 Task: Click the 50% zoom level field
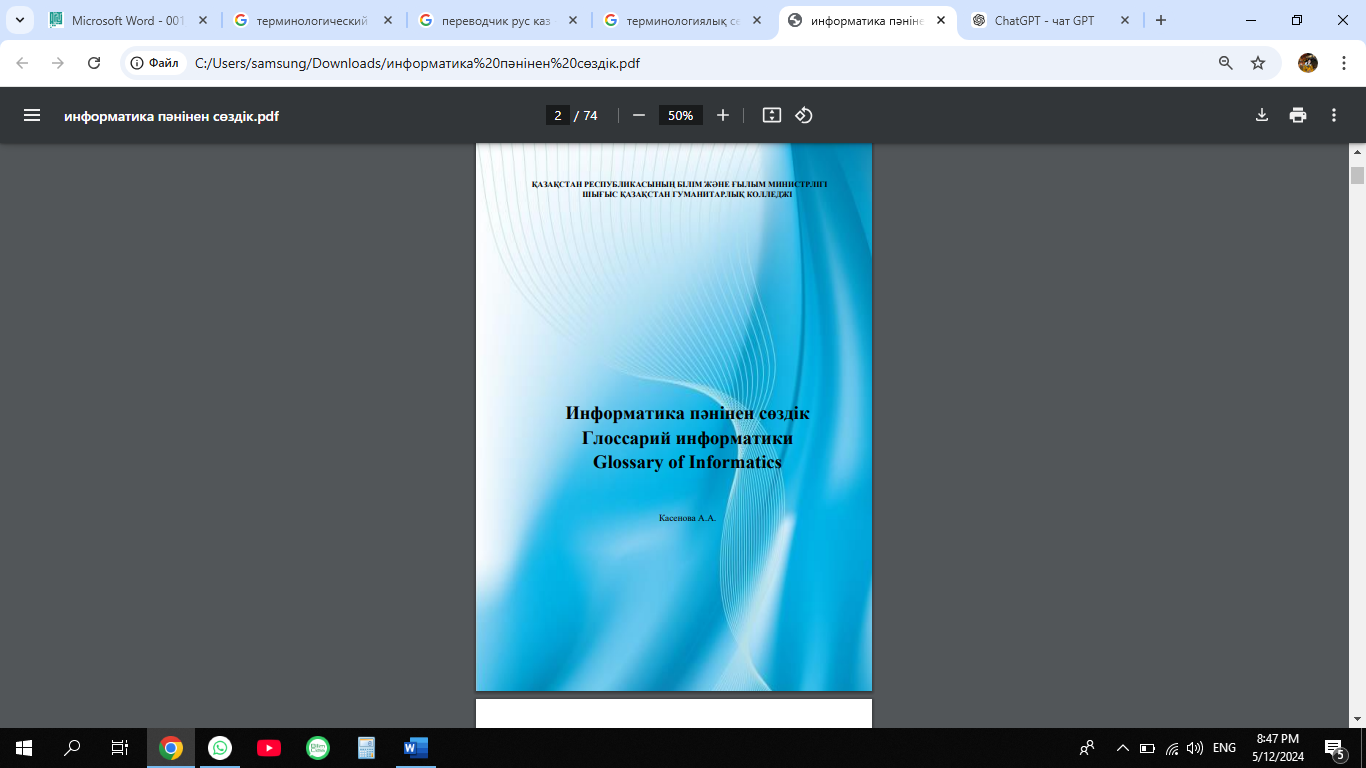click(681, 115)
